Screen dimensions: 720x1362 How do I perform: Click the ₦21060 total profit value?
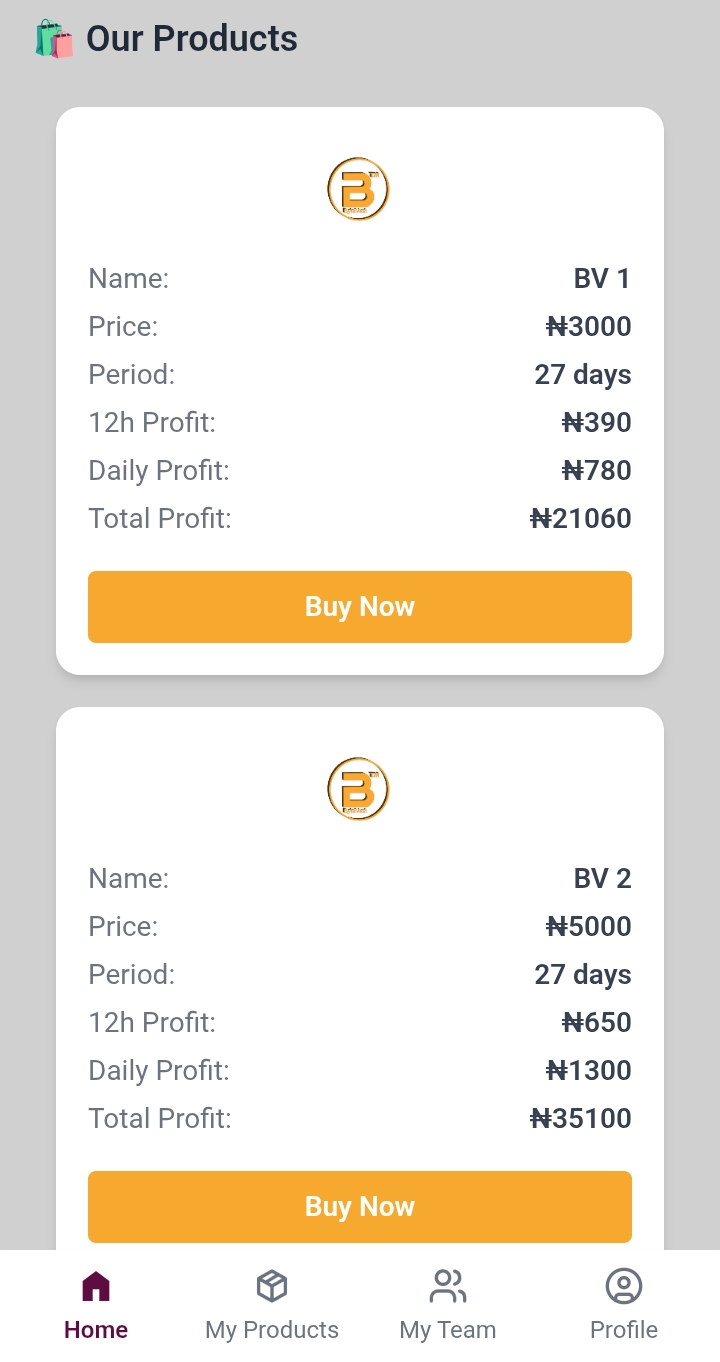tap(581, 519)
